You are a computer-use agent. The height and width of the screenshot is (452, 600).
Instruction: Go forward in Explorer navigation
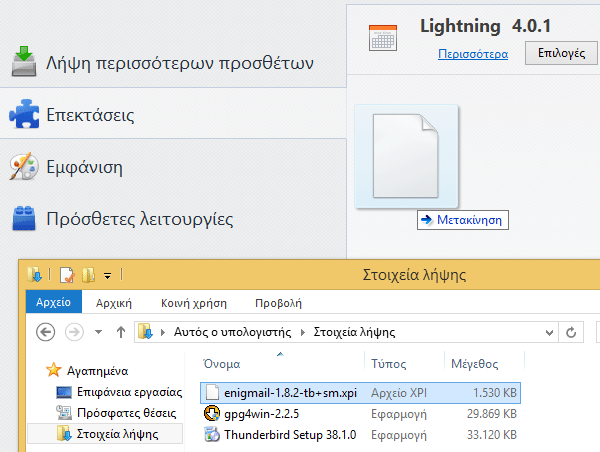pos(74,332)
